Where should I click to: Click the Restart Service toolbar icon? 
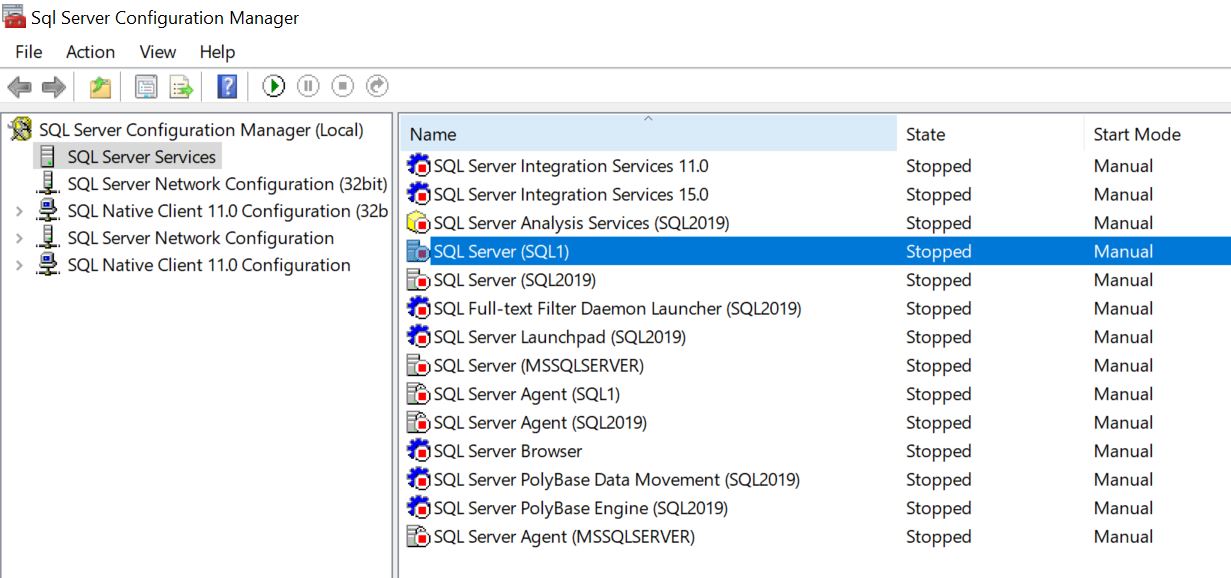[x=377, y=87]
